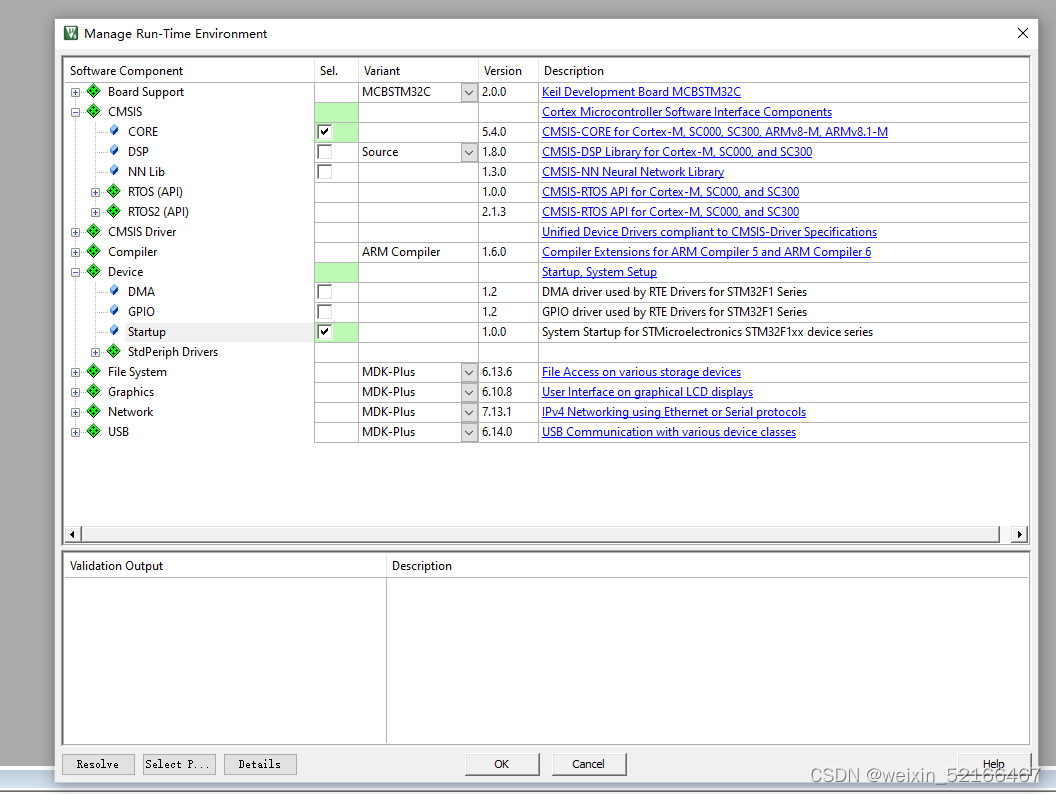Screen dimensions: 1056x794
Task: Click the Version column header
Action: pos(508,71)
